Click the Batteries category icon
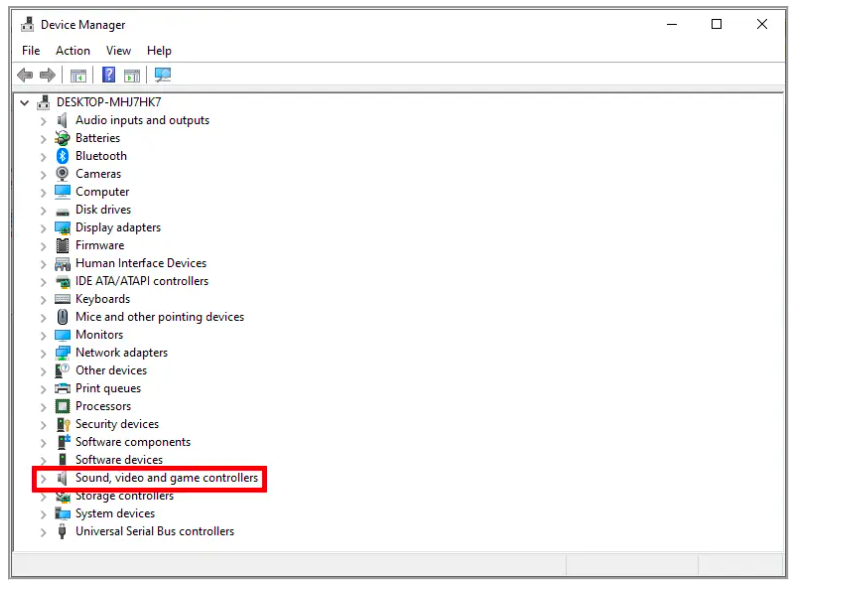Viewport: 841px width, 590px height. [62, 138]
